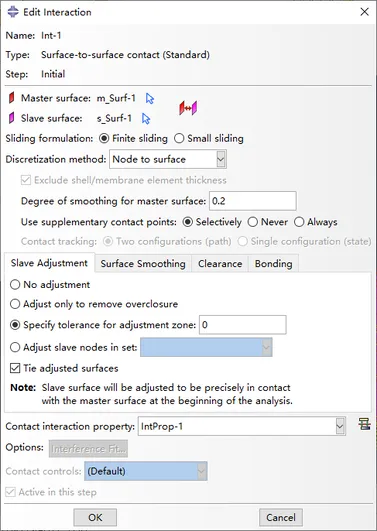Select Two configurations (path) contact tracking
Viewport: 377px width, 531px height.
(x=167, y=241)
